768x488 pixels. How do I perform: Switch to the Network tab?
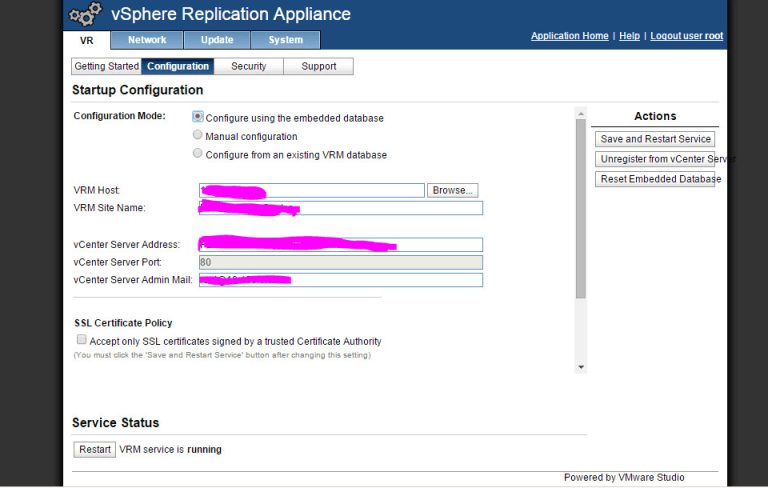147,40
